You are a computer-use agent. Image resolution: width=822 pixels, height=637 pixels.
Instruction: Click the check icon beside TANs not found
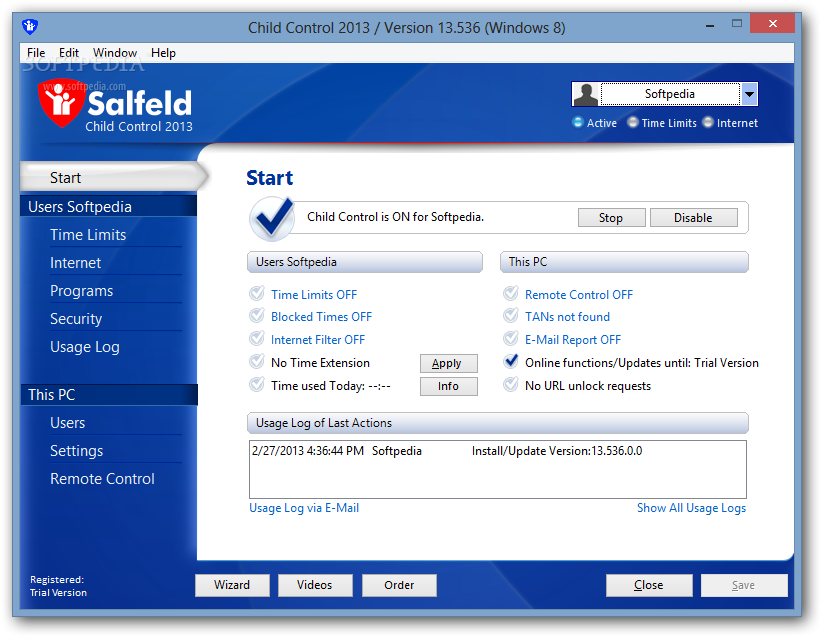tap(511, 316)
